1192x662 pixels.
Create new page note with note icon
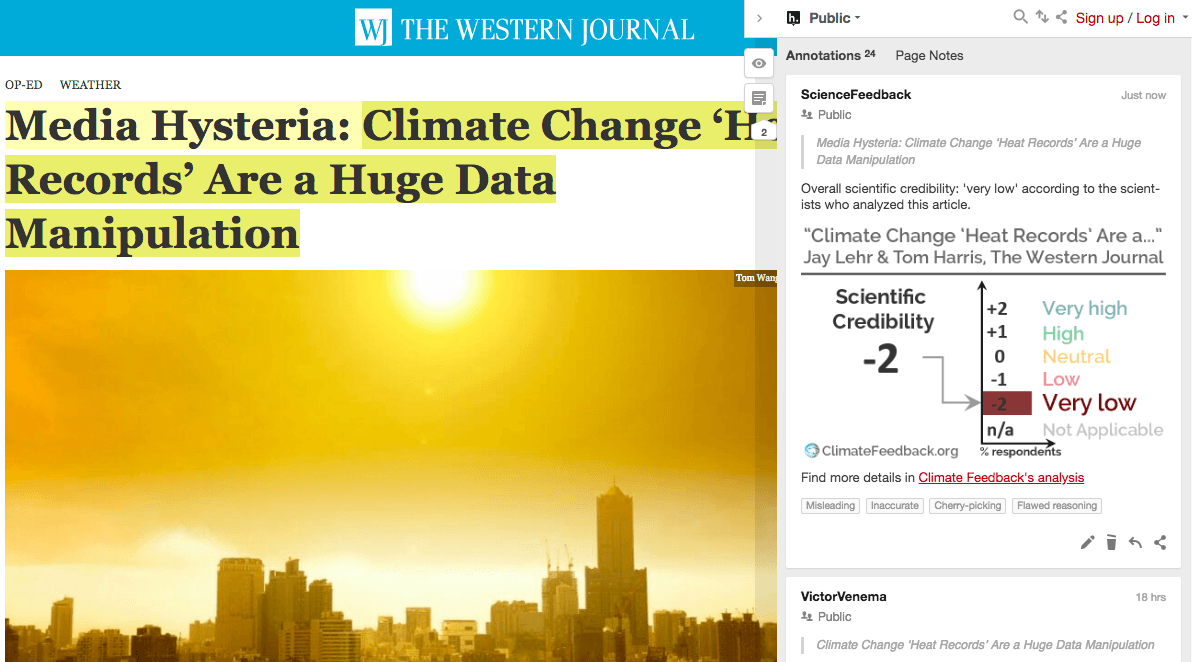[x=759, y=98]
